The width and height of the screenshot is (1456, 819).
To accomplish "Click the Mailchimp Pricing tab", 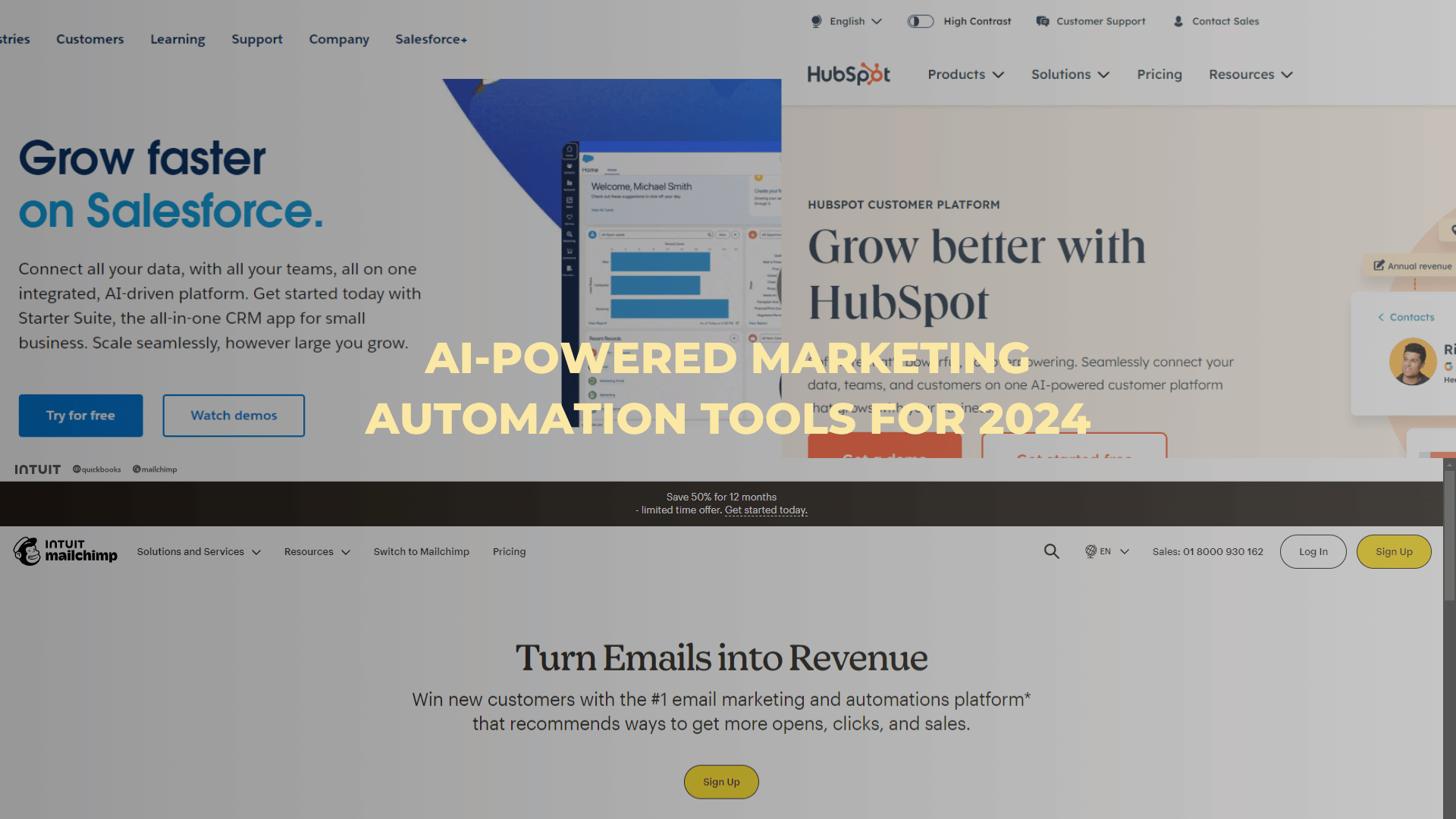I will (x=510, y=551).
